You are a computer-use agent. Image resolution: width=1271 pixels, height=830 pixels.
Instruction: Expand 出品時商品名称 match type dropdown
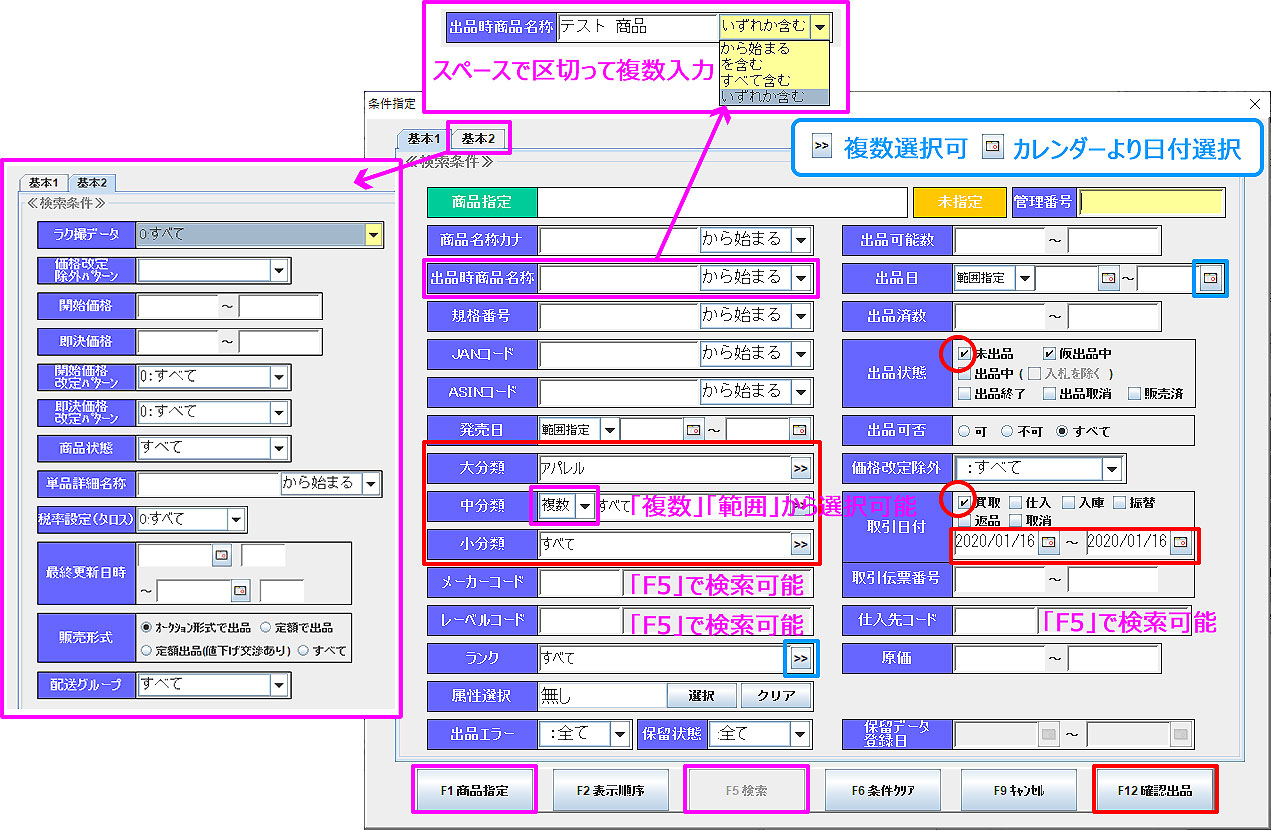click(x=800, y=278)
